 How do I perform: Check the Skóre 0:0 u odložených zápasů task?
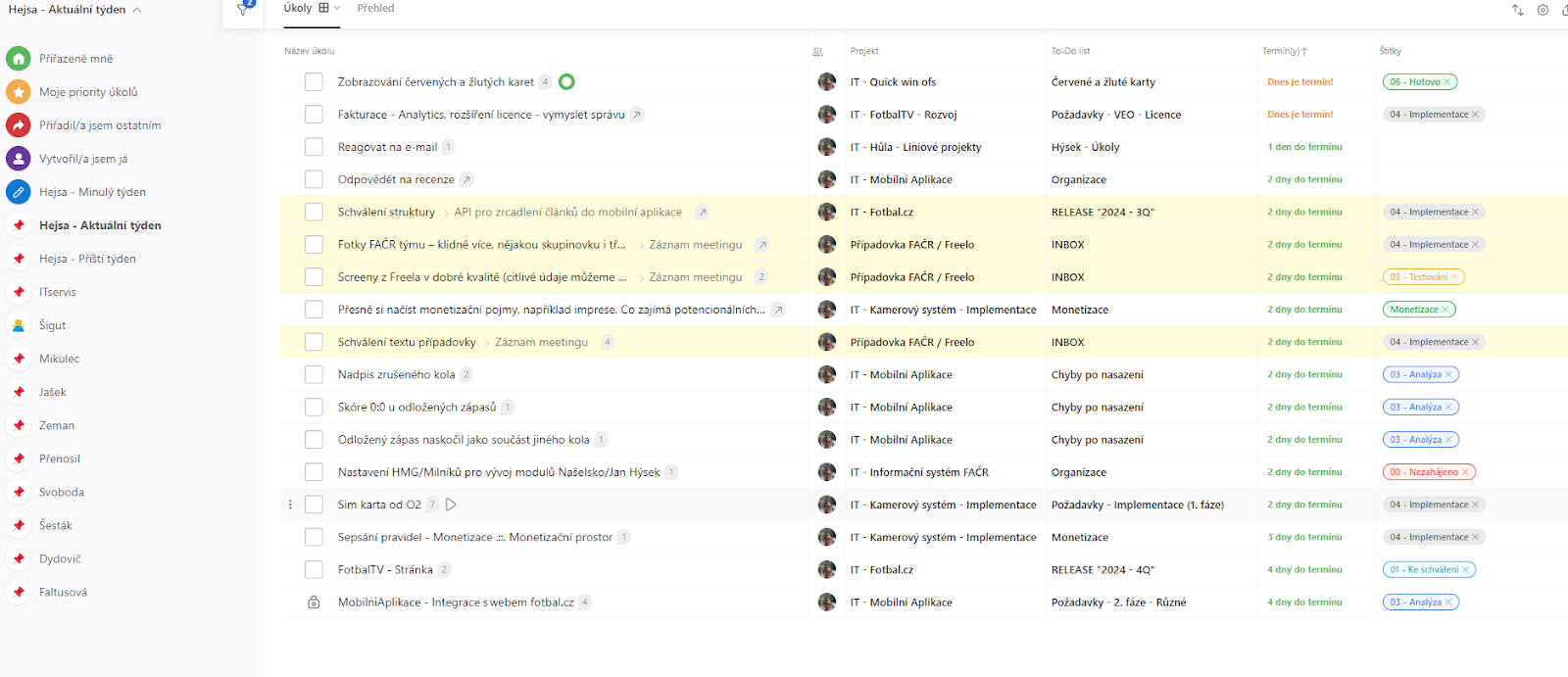point(314,407)
